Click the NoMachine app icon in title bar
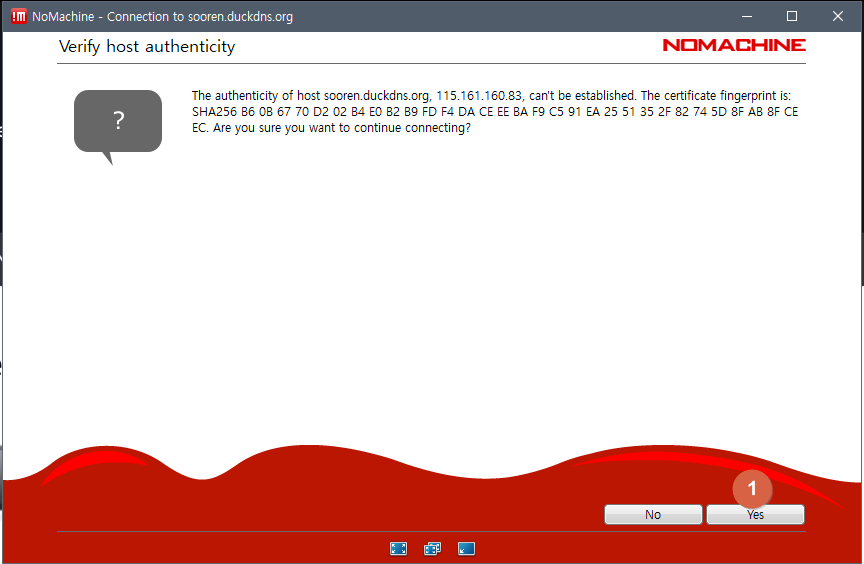 pyautogui.click(x=18, y=16)
